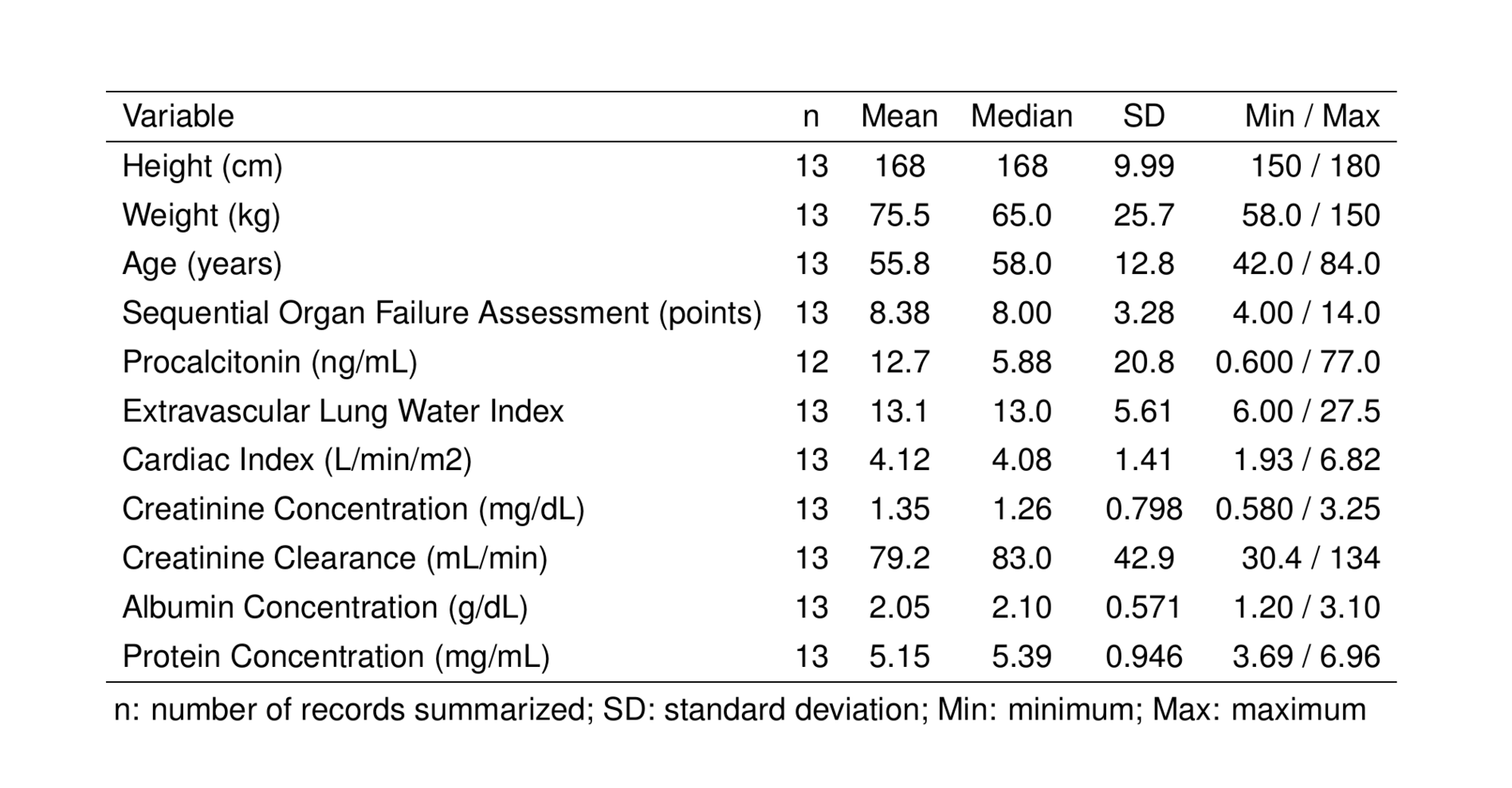Select Extravascular Lung Water Index label
Image resolution: width=1512 pixels, height=788 pixels.
[343, 412]
